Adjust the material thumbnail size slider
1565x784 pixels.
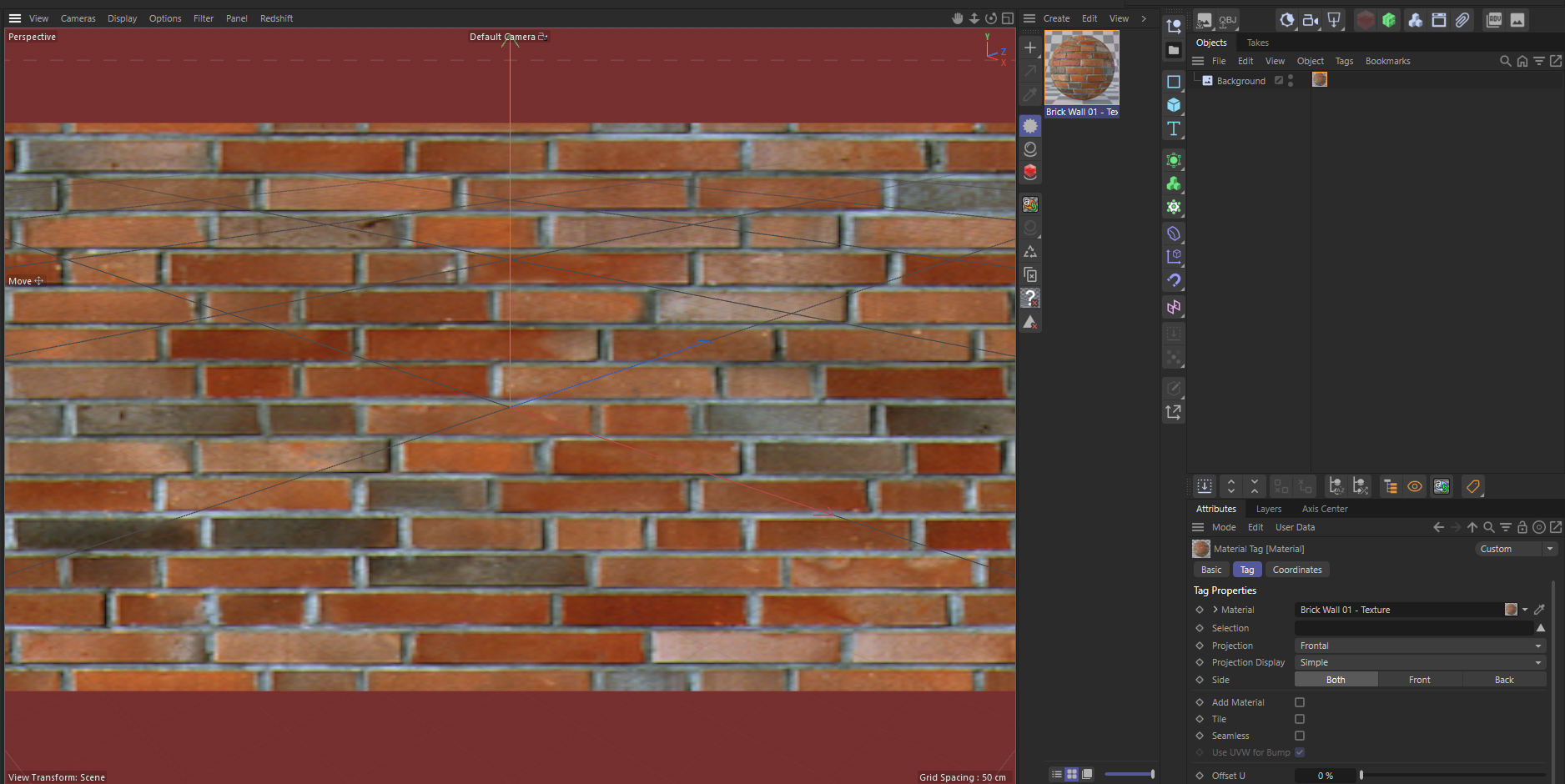pyautogui.click(x=1130, y=774)
